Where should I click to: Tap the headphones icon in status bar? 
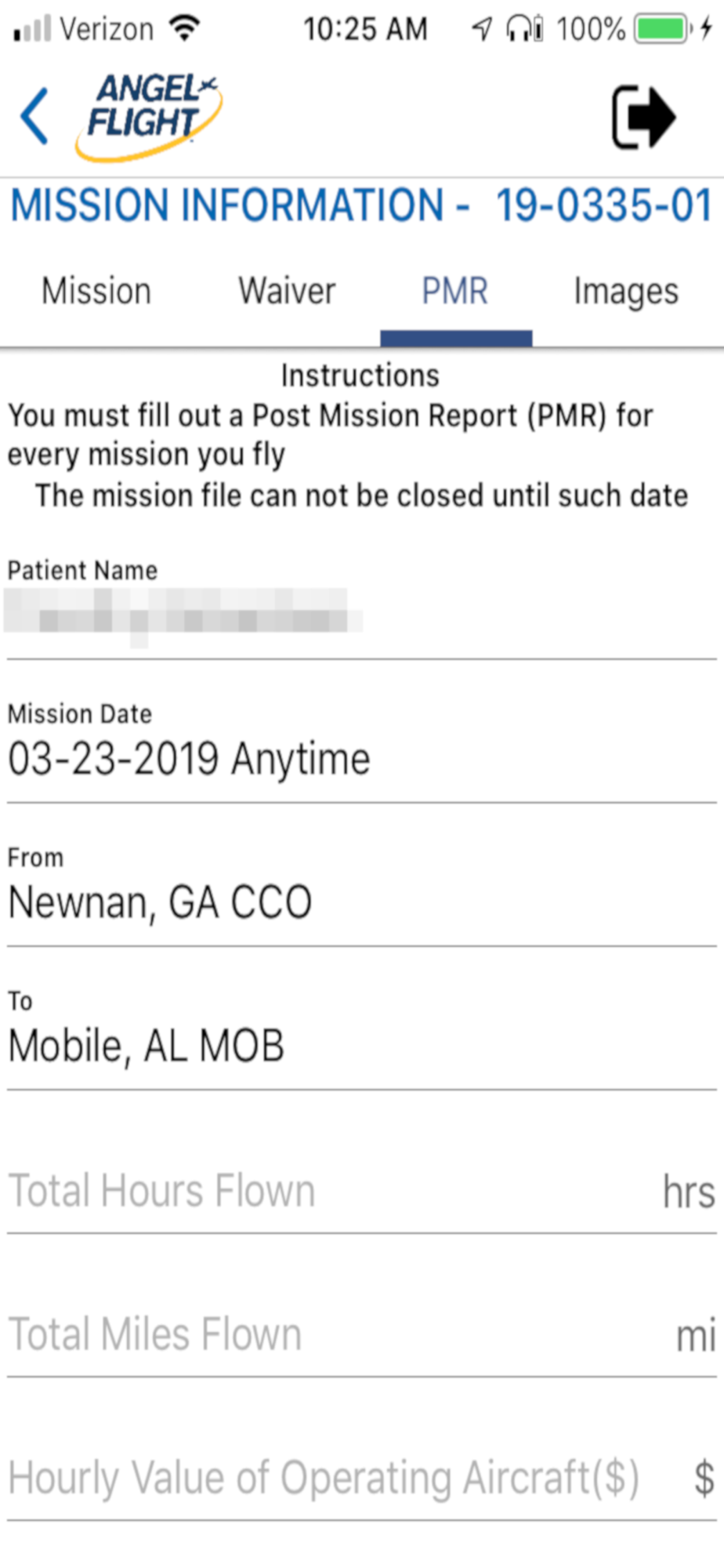[523, 30]
